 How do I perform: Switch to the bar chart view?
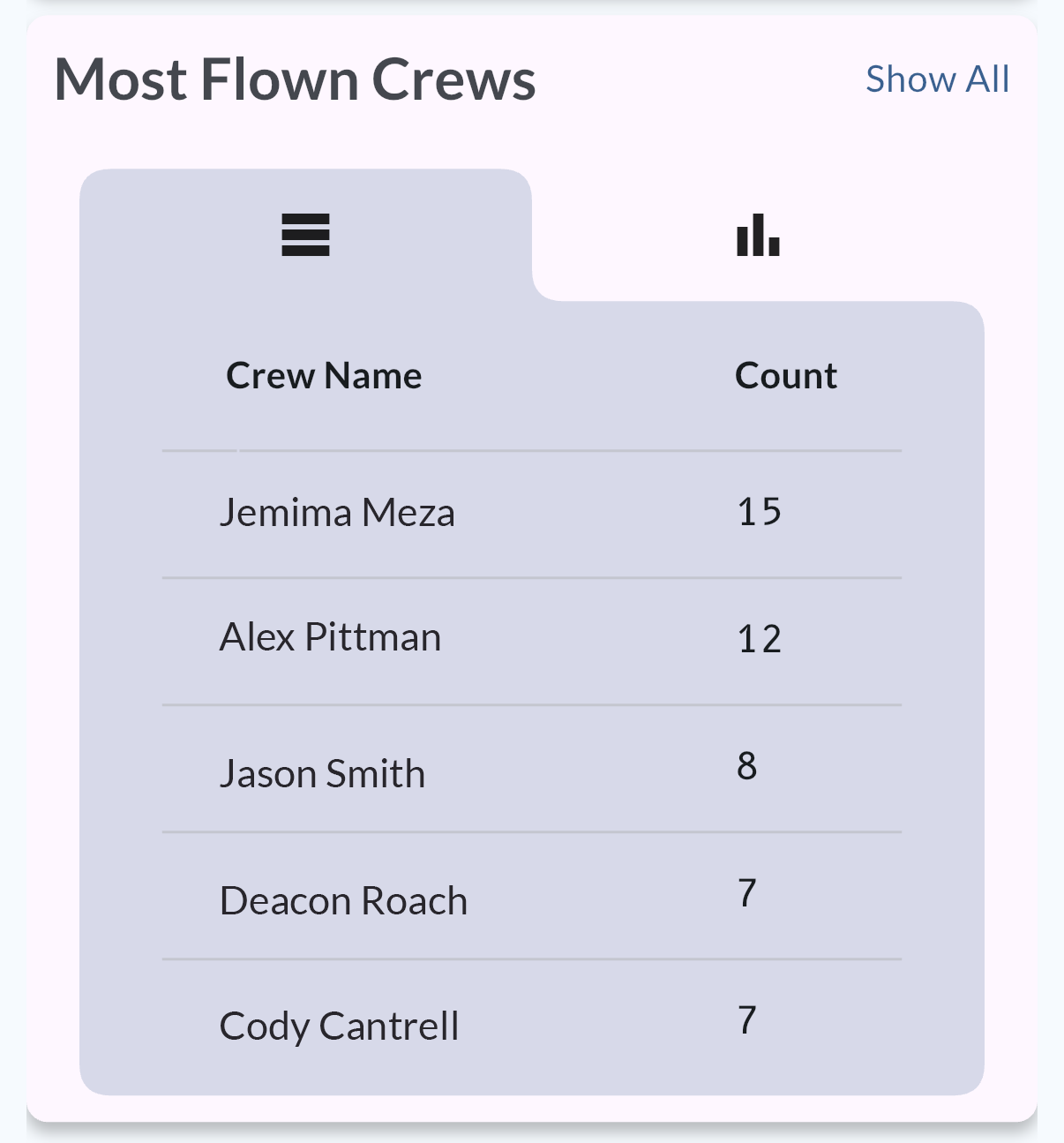pos(758,235)
